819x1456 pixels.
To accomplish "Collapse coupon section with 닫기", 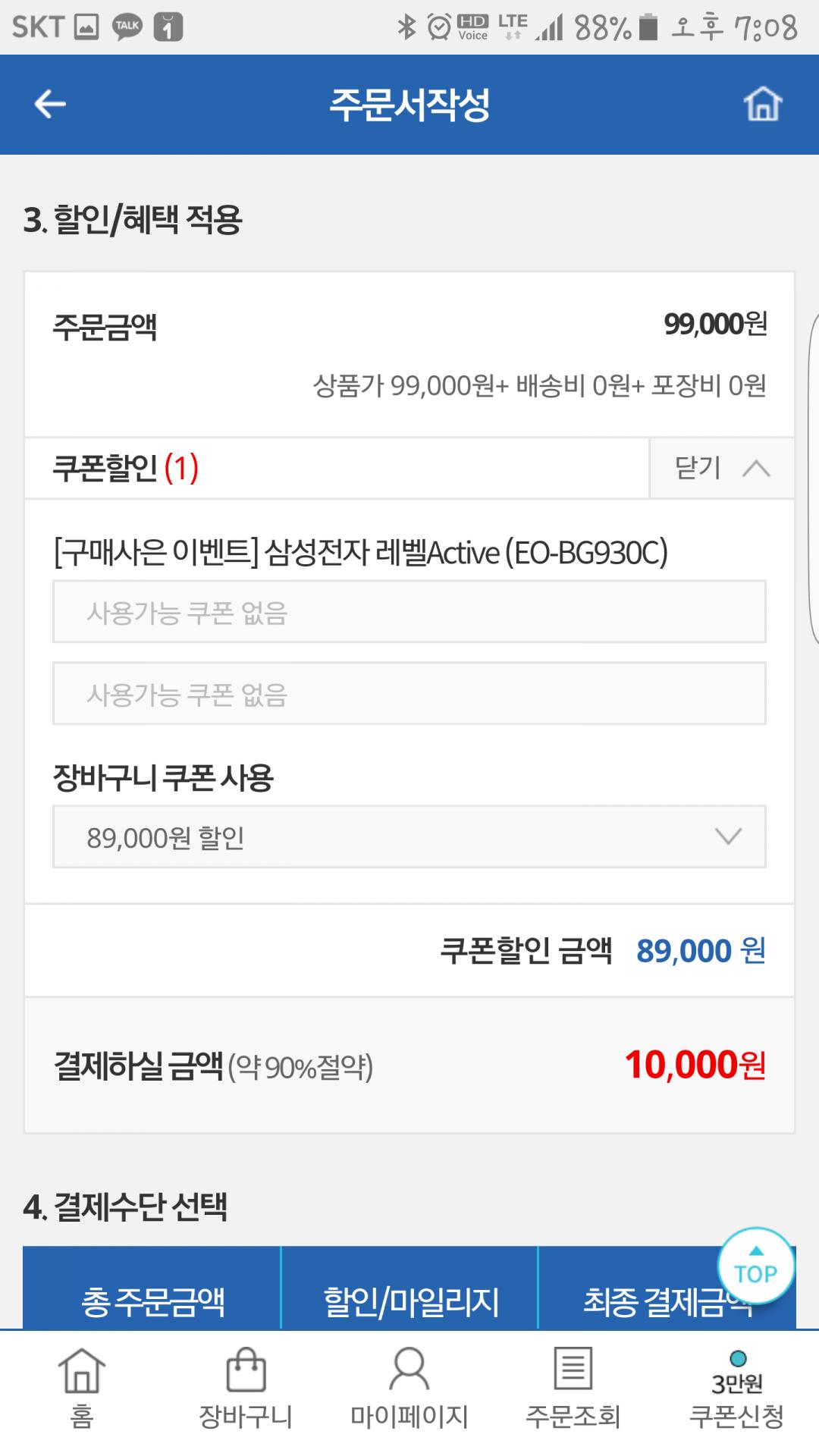I will 721,468.
